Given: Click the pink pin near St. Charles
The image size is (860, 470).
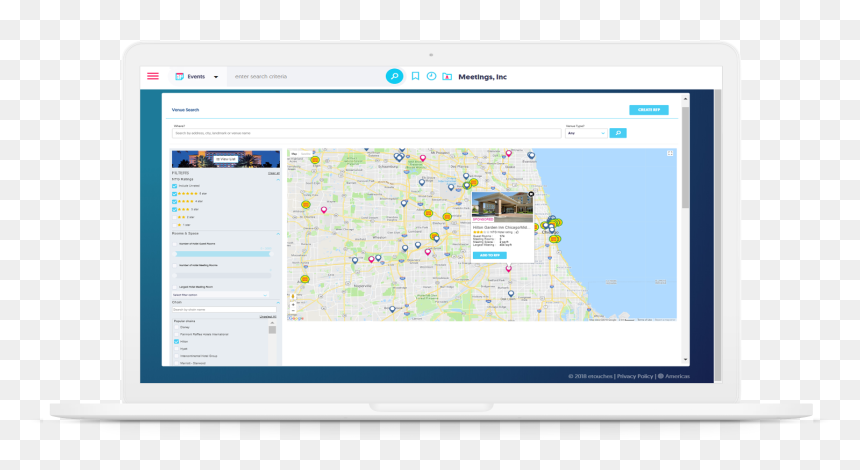Looking at the screenshot, I should click(324, 210).
